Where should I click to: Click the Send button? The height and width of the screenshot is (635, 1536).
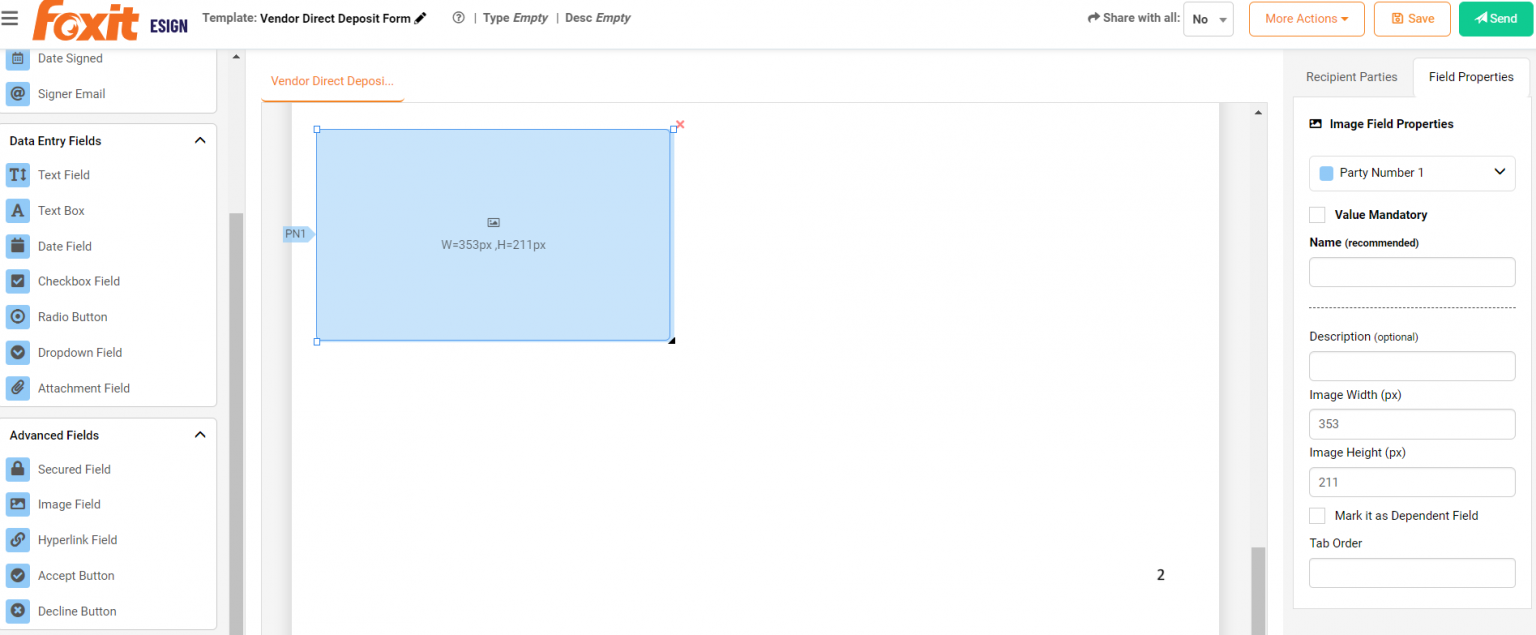click(x=1495, y=18)
